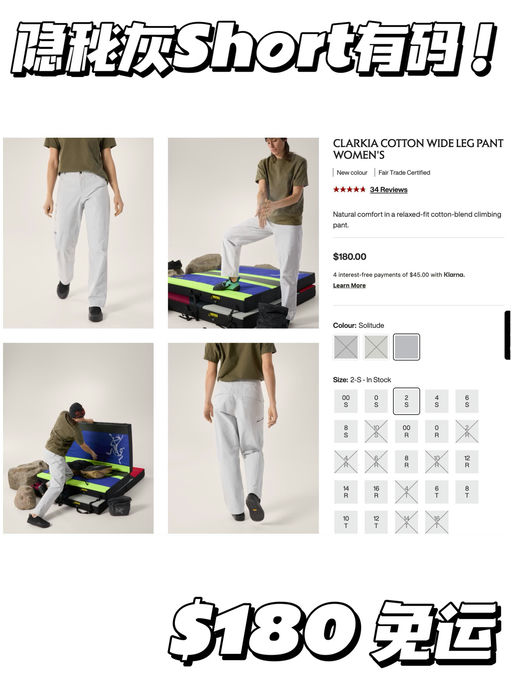The width and height of the screenshot is (512, 682).
Task: Open front view pants photo
Action: coord(78,233)
